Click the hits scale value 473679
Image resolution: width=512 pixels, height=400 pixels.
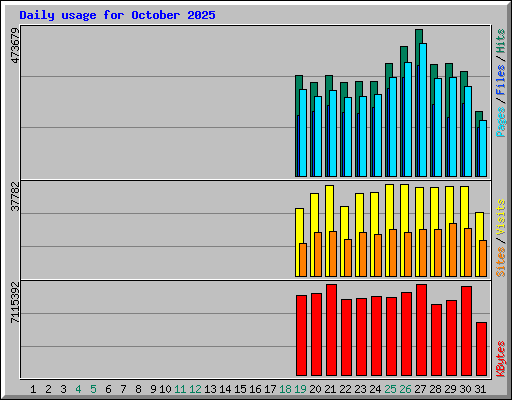(15, 45)
